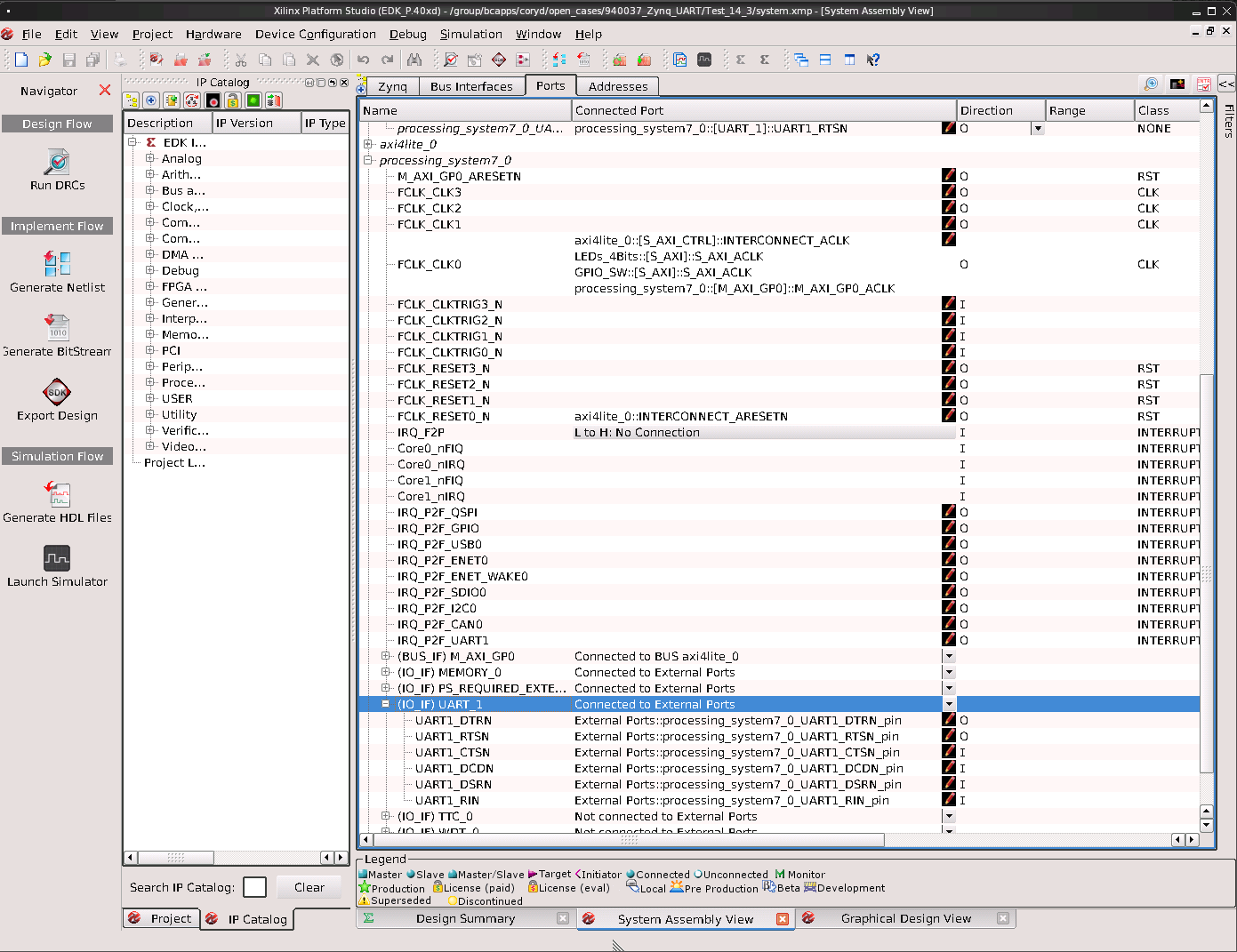Collapse the (IO_IF) UART_1 entry
The height and width of the screenshot is (952, 1237).
[x=384, y=703]
